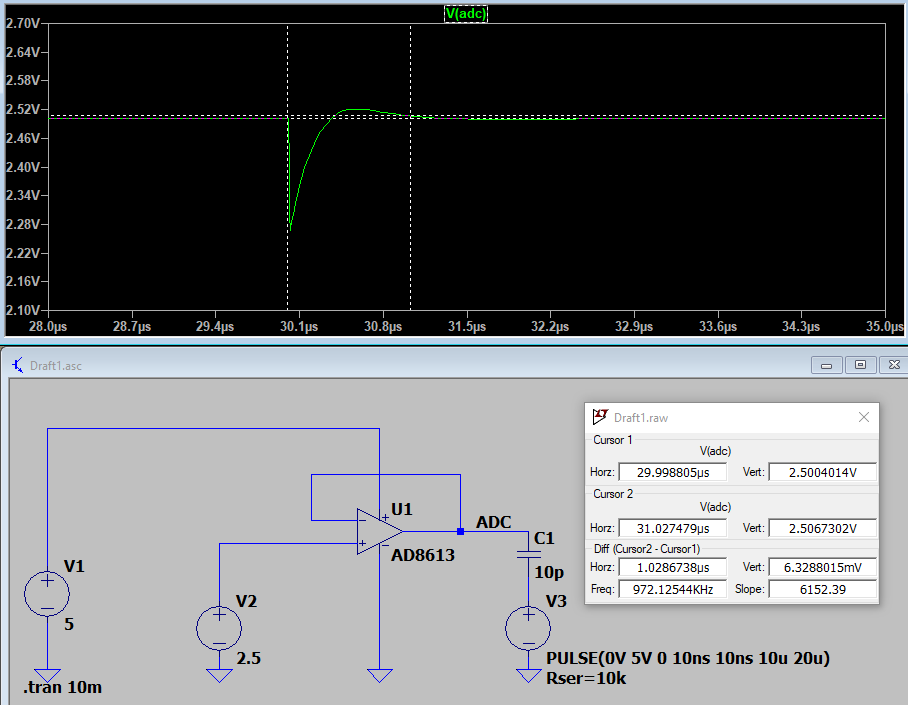The height and width of the screenshot is (705, 908).
Task: Click the ADC net node square
Action: (460, 531)
